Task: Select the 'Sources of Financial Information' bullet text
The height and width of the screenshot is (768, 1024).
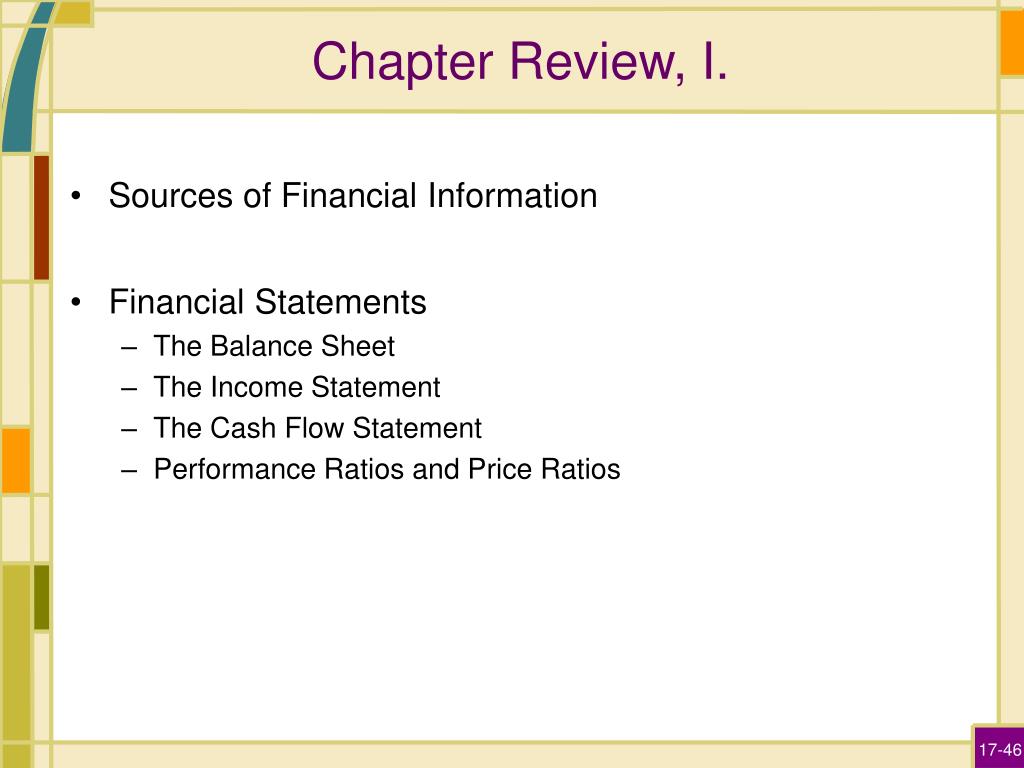Action: point(353,195)
